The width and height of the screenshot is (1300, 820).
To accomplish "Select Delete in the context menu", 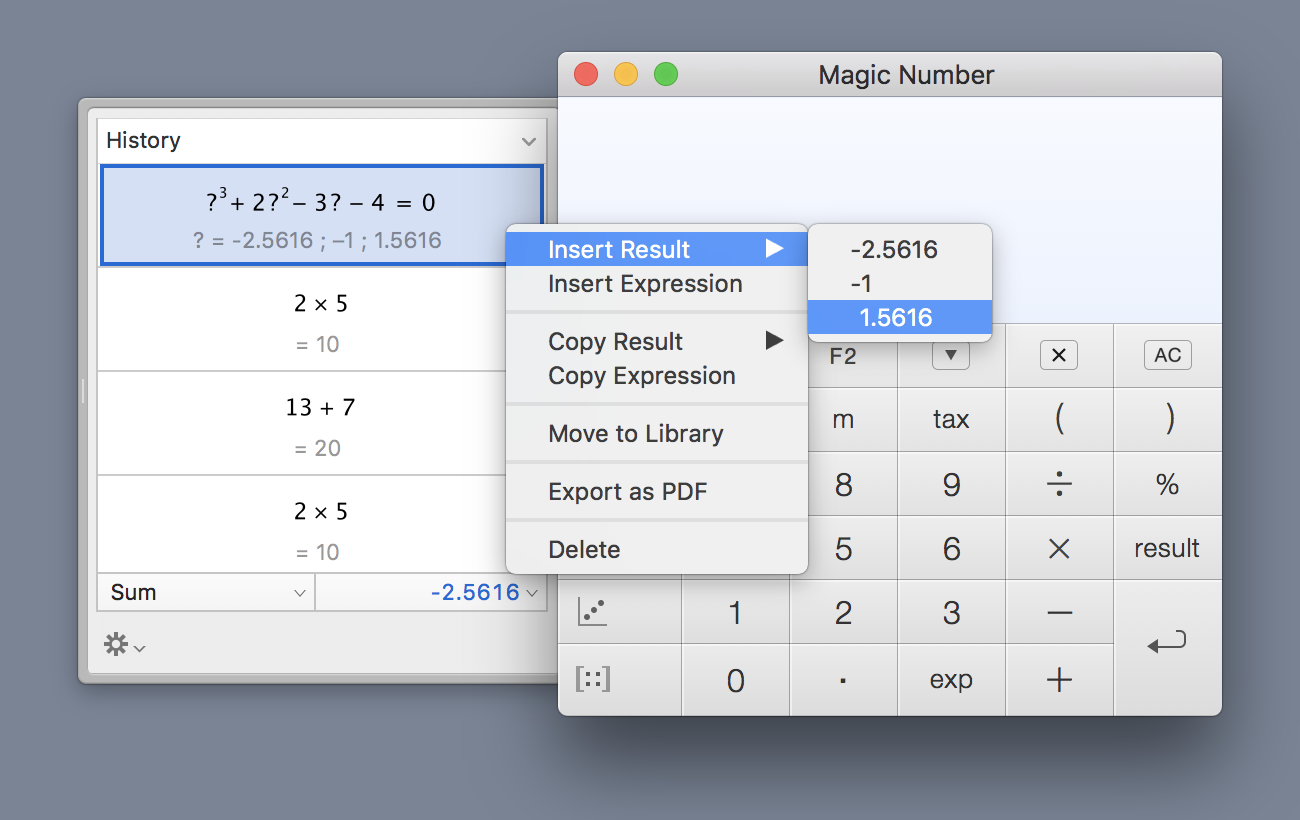I will point(656,550).
